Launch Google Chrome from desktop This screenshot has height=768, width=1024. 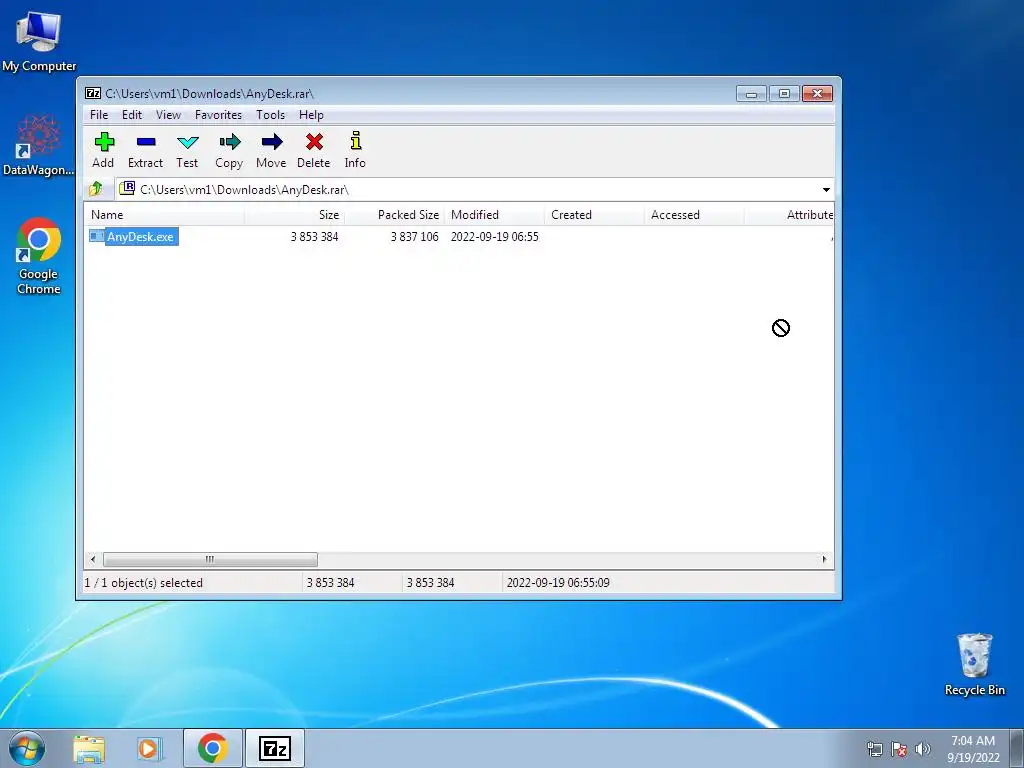pyautogui.click(x=39, y=256)
